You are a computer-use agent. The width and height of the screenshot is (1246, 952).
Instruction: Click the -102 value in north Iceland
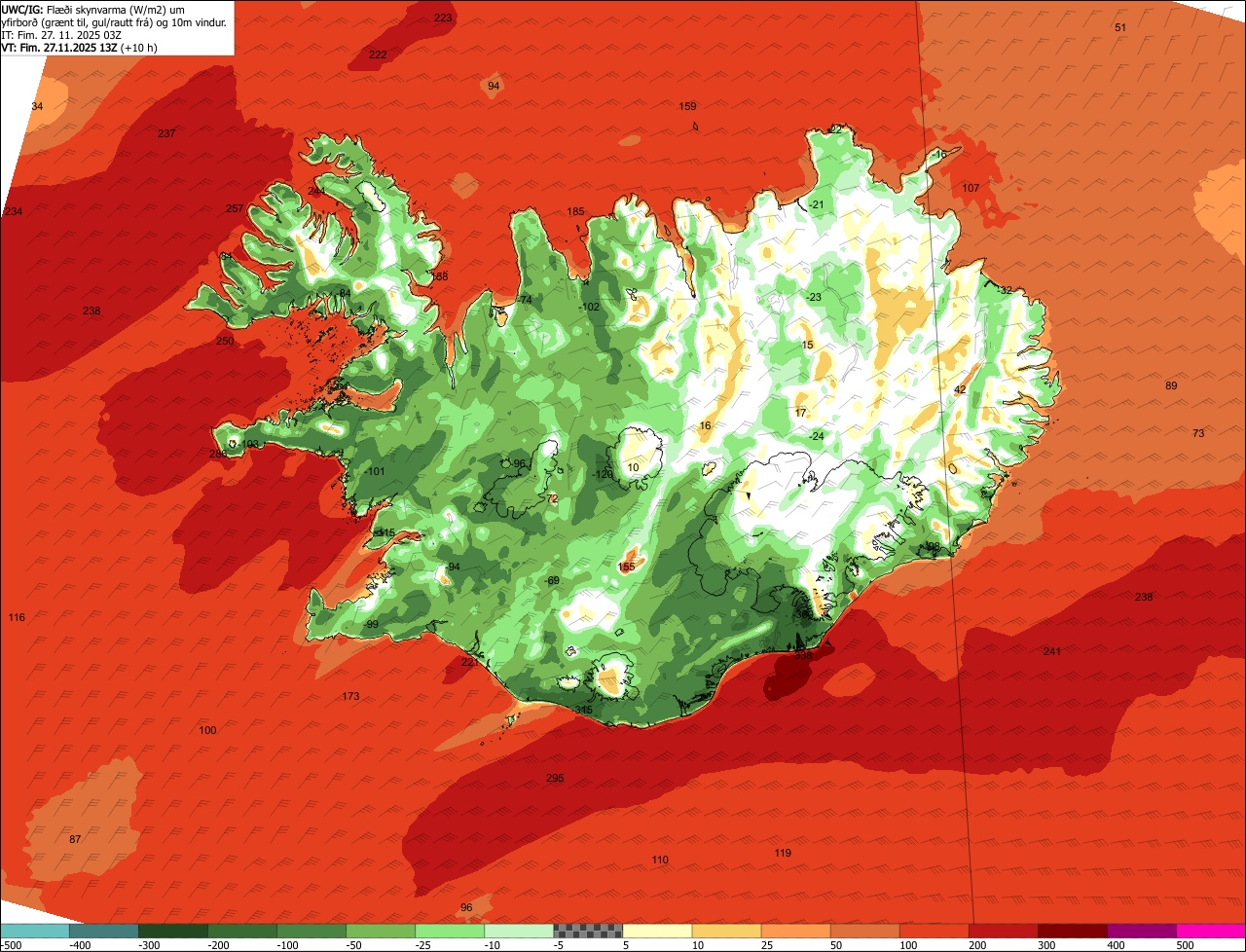coord(590,307)
